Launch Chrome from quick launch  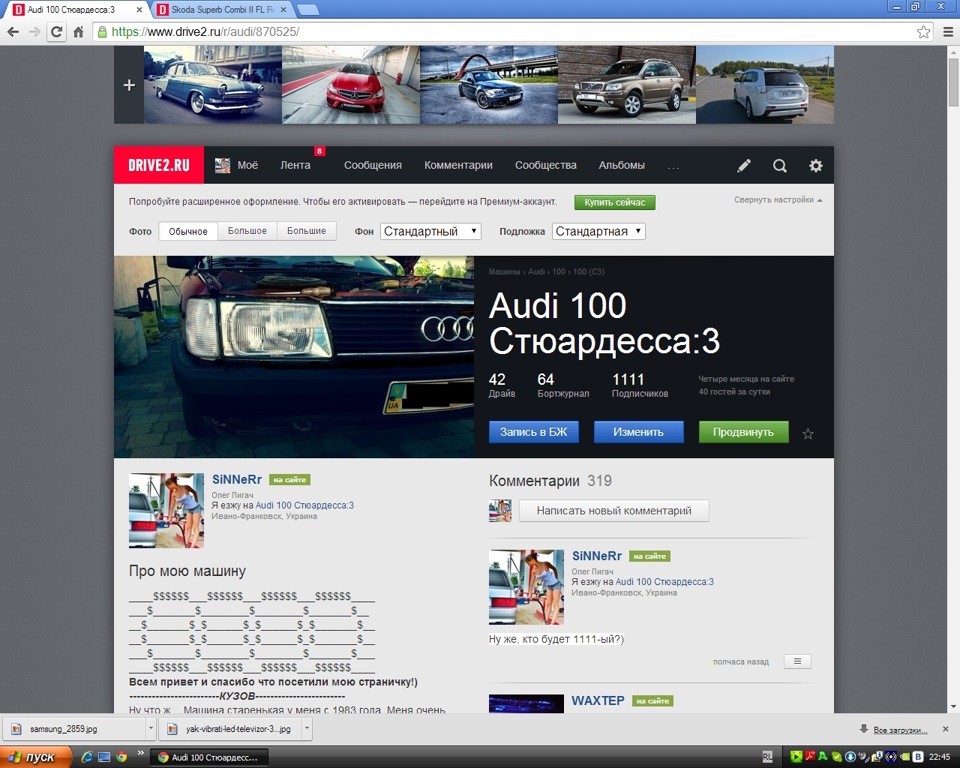pyautogui.click(x=121, y=757)
